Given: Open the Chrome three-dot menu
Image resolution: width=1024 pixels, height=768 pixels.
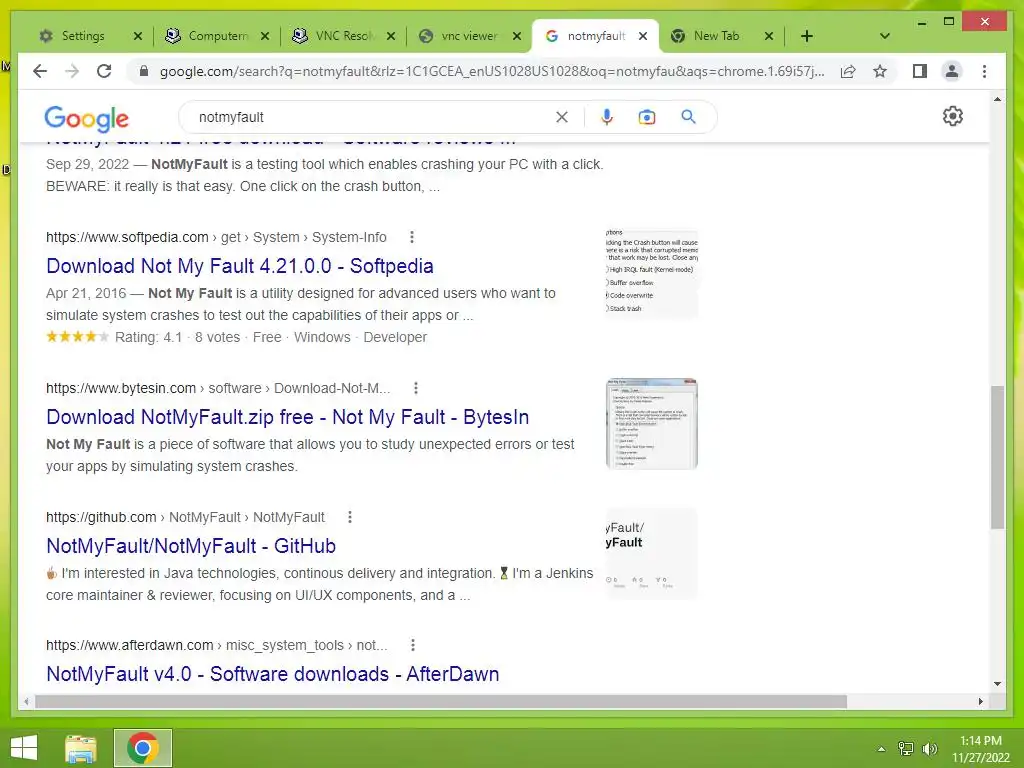Looking at the screenshot, I should [984, 71].
